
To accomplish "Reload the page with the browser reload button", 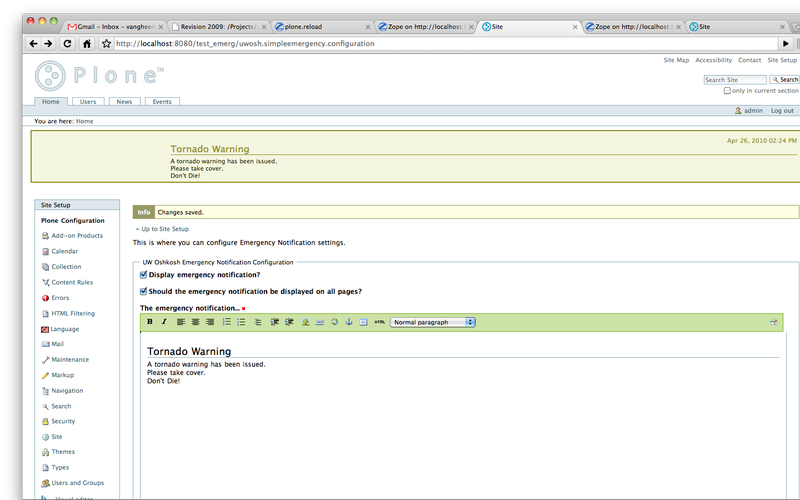I will pos(67,44).
